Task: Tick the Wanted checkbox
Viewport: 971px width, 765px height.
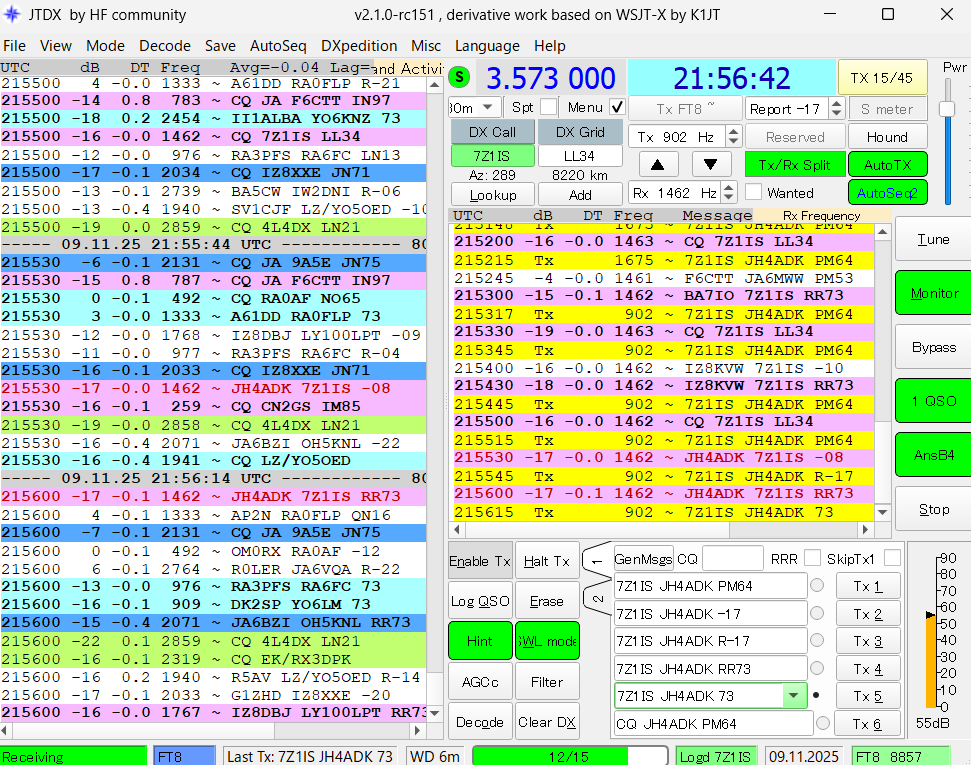Action: click(x=753, y=192)
